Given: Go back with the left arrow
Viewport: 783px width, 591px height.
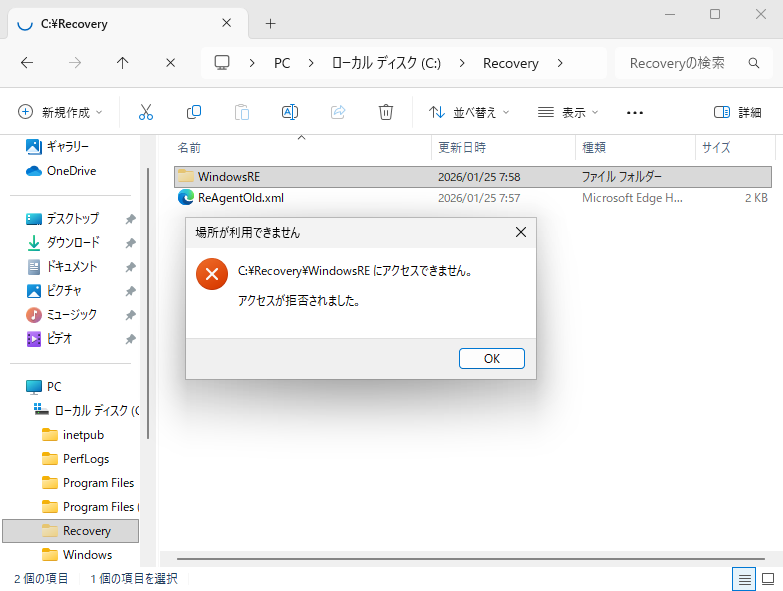Looking at the screenshot, I should pyautogui.click(x=27, y=63).
